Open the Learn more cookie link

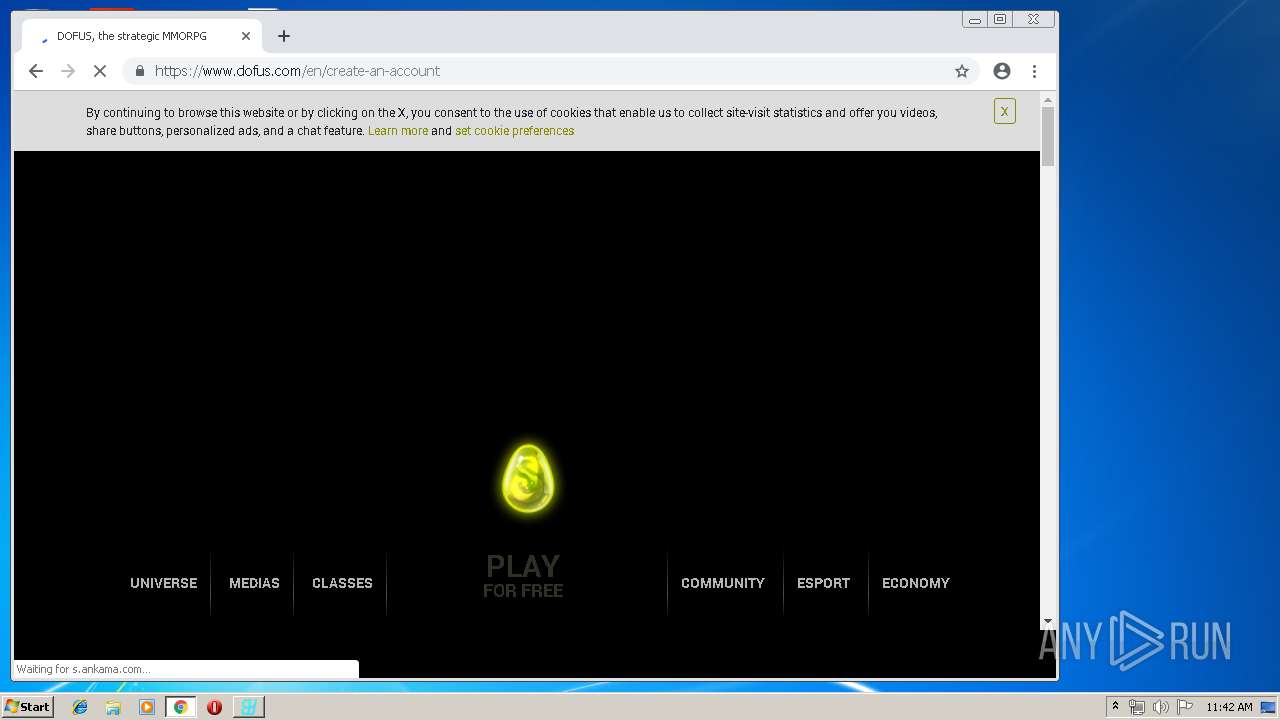(398, 131)
